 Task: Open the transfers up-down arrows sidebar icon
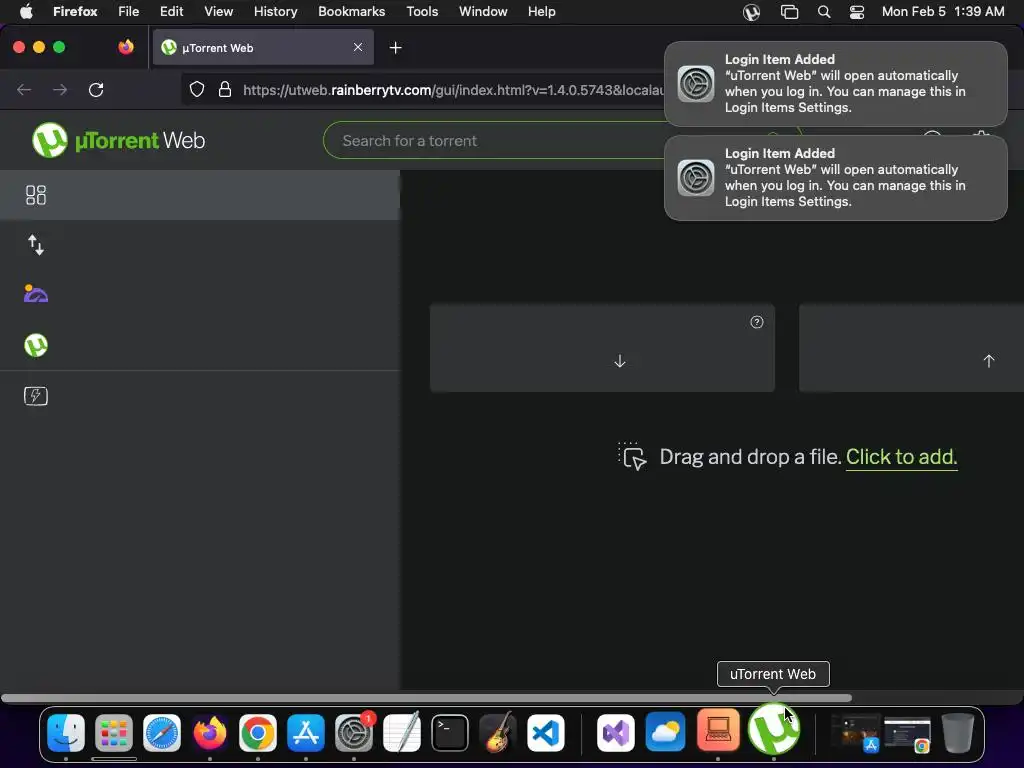(x=36, y=245)
